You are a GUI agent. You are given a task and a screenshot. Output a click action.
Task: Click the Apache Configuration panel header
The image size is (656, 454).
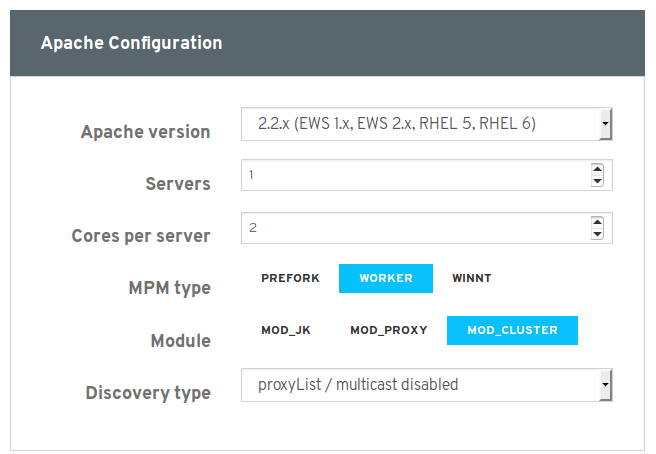coord(328,43)
